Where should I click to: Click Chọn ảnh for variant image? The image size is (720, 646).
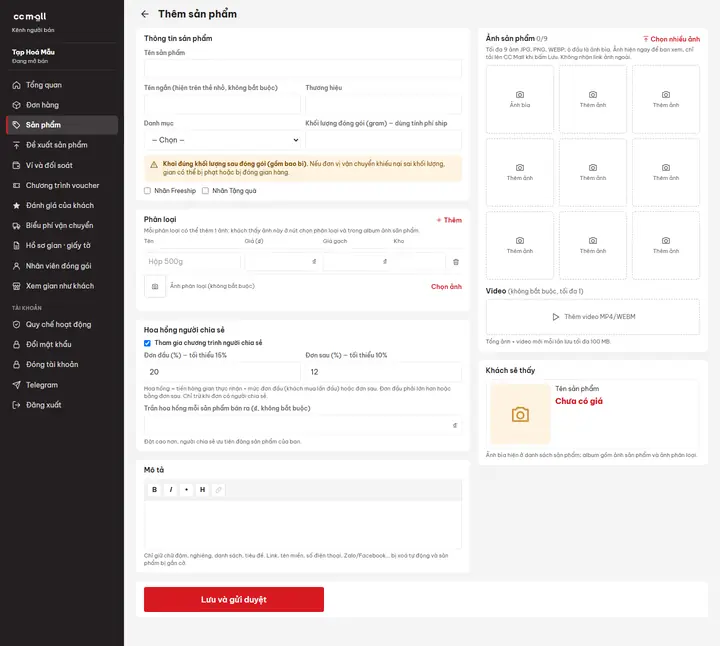pos(446,286)
